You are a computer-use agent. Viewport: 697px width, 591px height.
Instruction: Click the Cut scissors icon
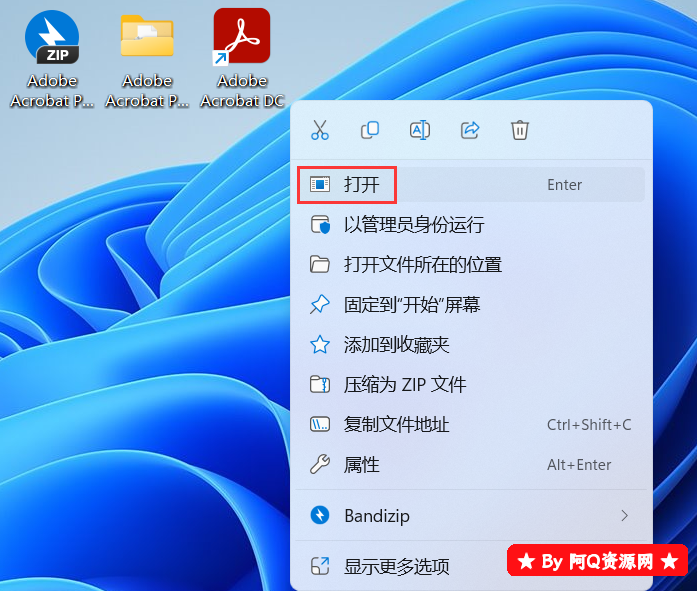click(320, 130)
